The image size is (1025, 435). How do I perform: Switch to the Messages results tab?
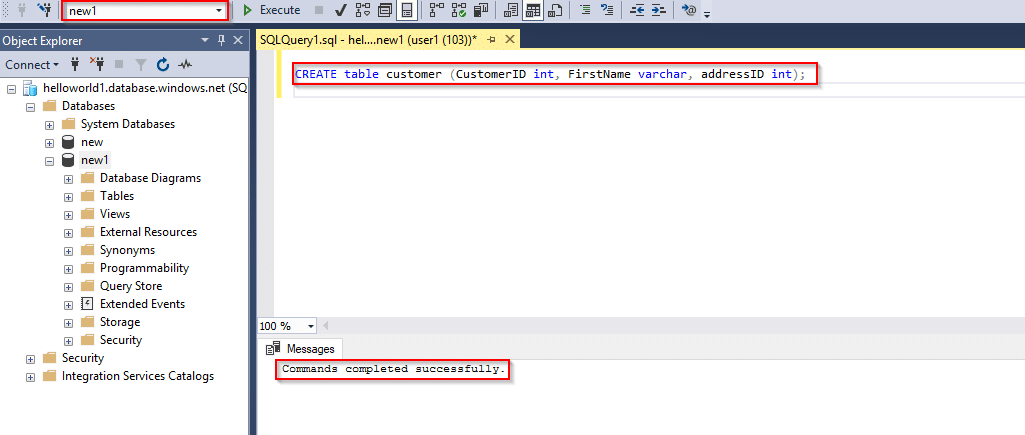point(303,349)
